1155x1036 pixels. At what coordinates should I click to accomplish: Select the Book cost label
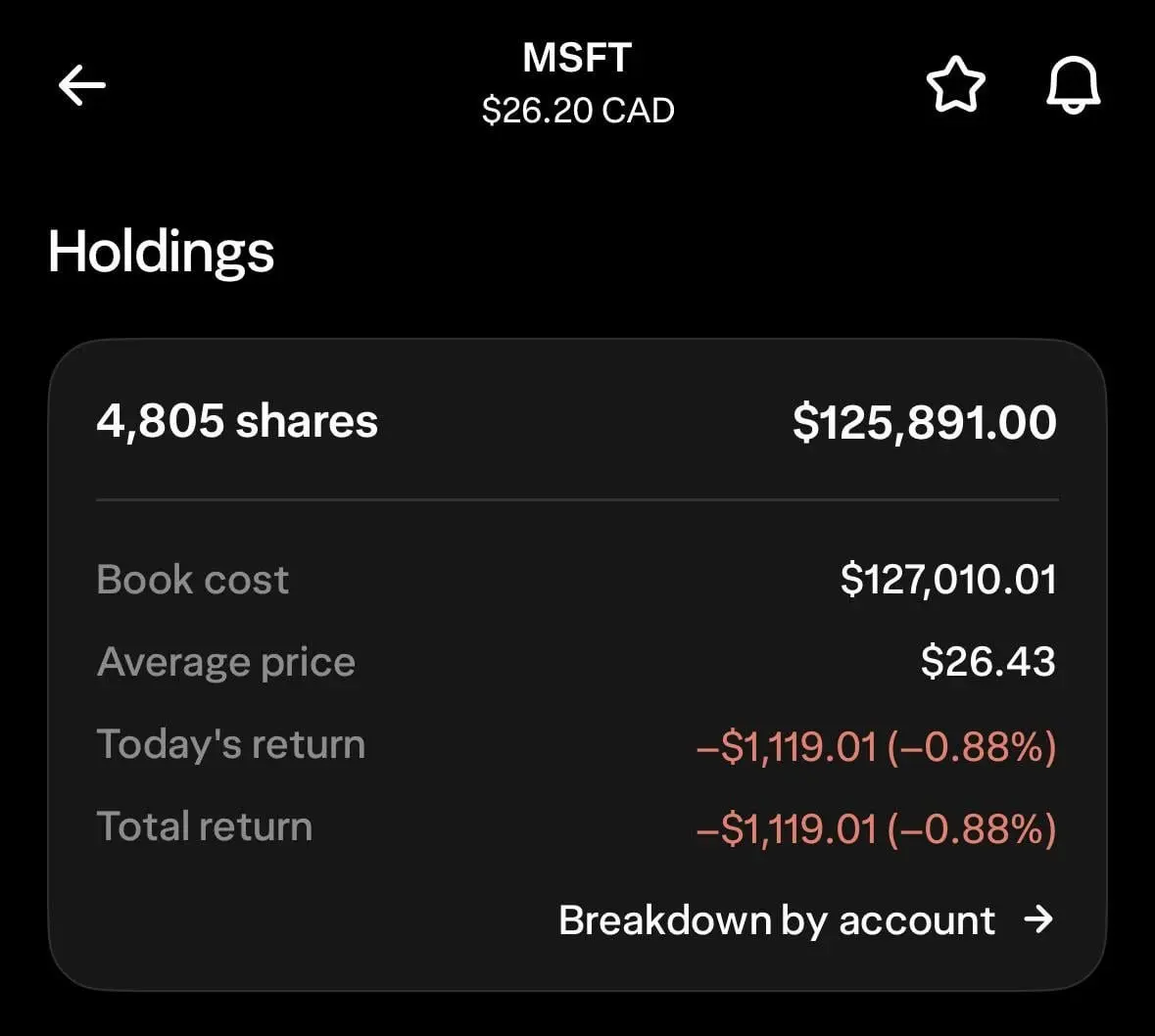[x=193, y=580]
